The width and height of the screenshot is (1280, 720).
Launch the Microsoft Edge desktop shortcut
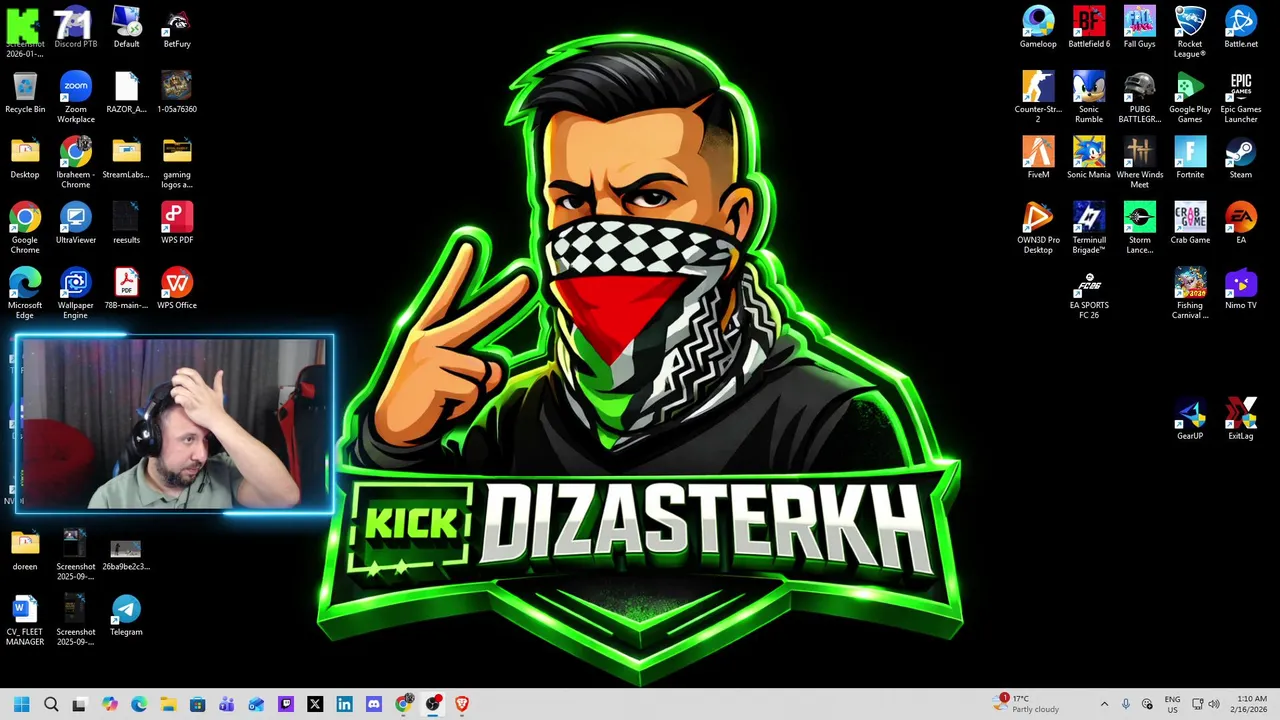(x=25, y=292)
